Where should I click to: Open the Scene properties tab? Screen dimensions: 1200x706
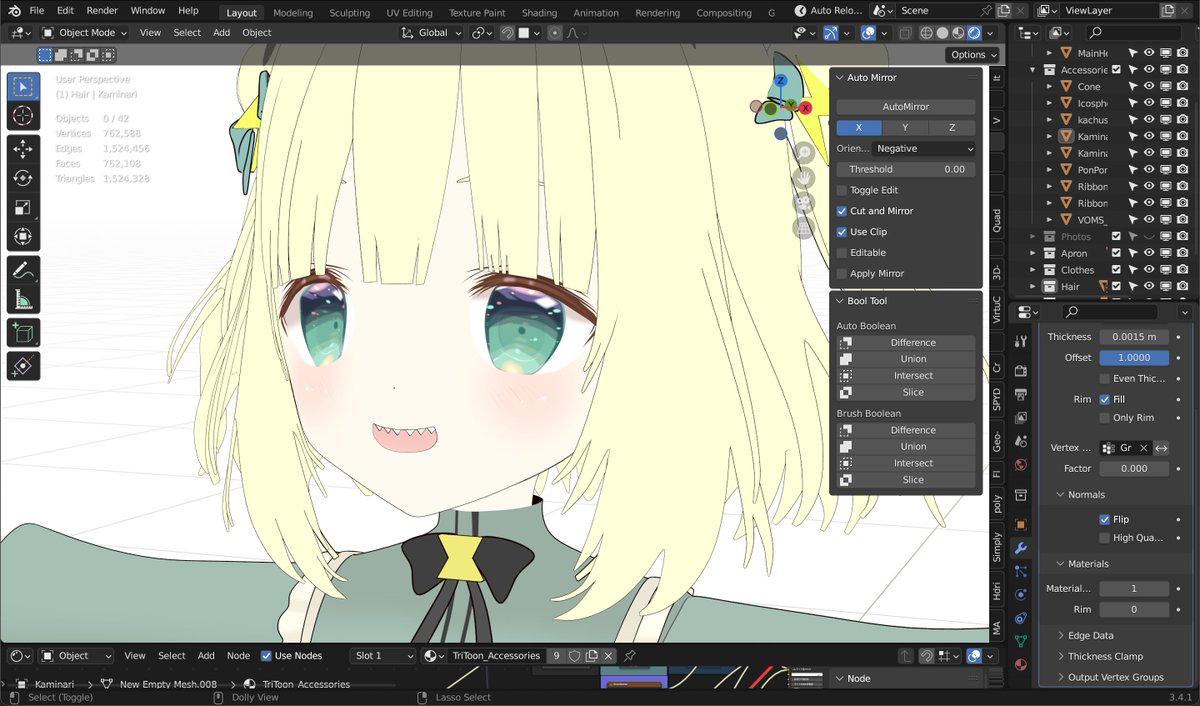pos(1020,441)
